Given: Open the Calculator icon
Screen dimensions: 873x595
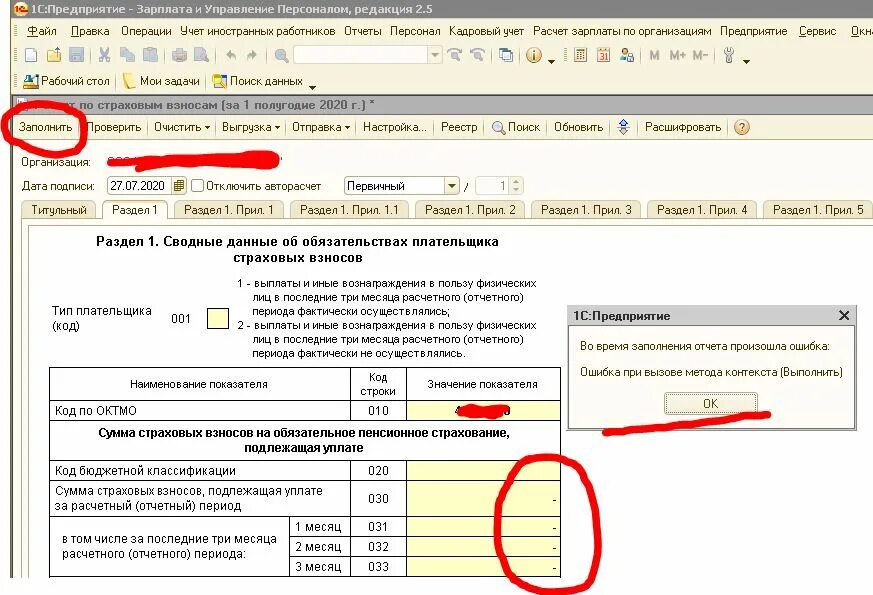Looking at the screenshot, I should [x=580, y=55].
